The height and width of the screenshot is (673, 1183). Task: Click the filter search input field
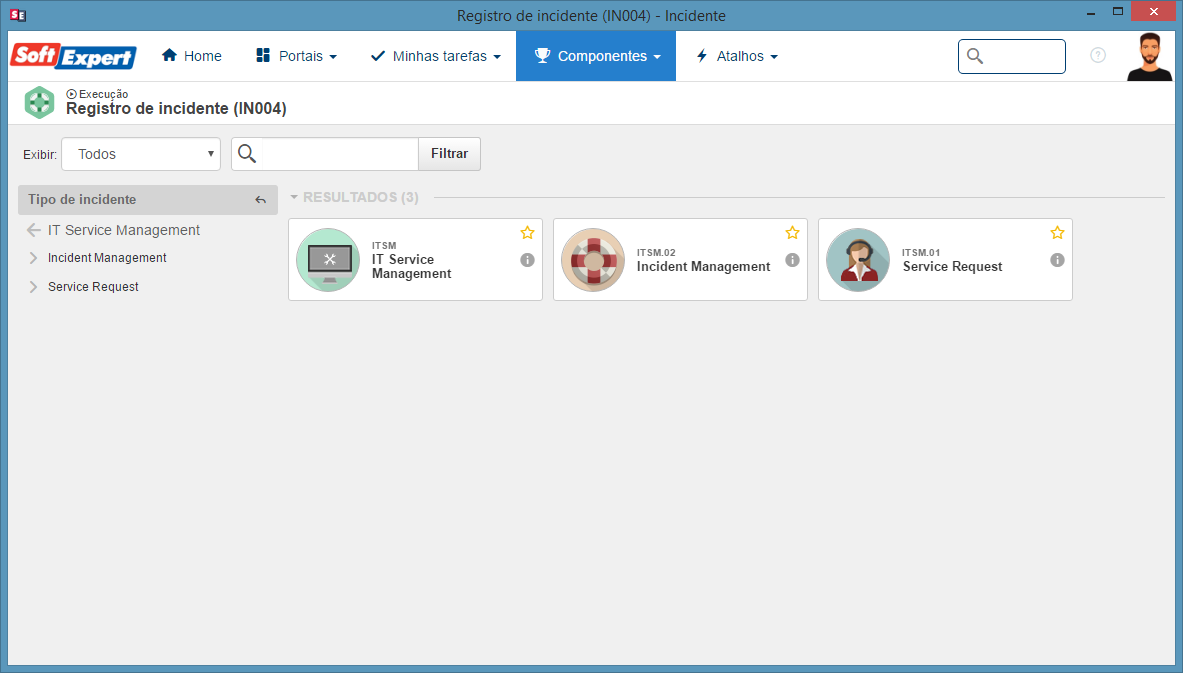click(340, 154)
